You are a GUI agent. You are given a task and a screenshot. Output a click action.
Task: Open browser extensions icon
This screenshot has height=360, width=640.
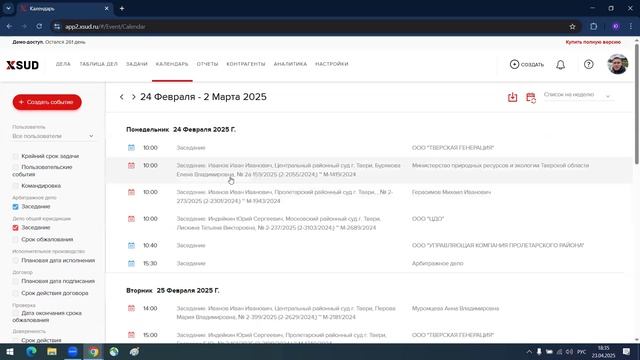(593, 27)
